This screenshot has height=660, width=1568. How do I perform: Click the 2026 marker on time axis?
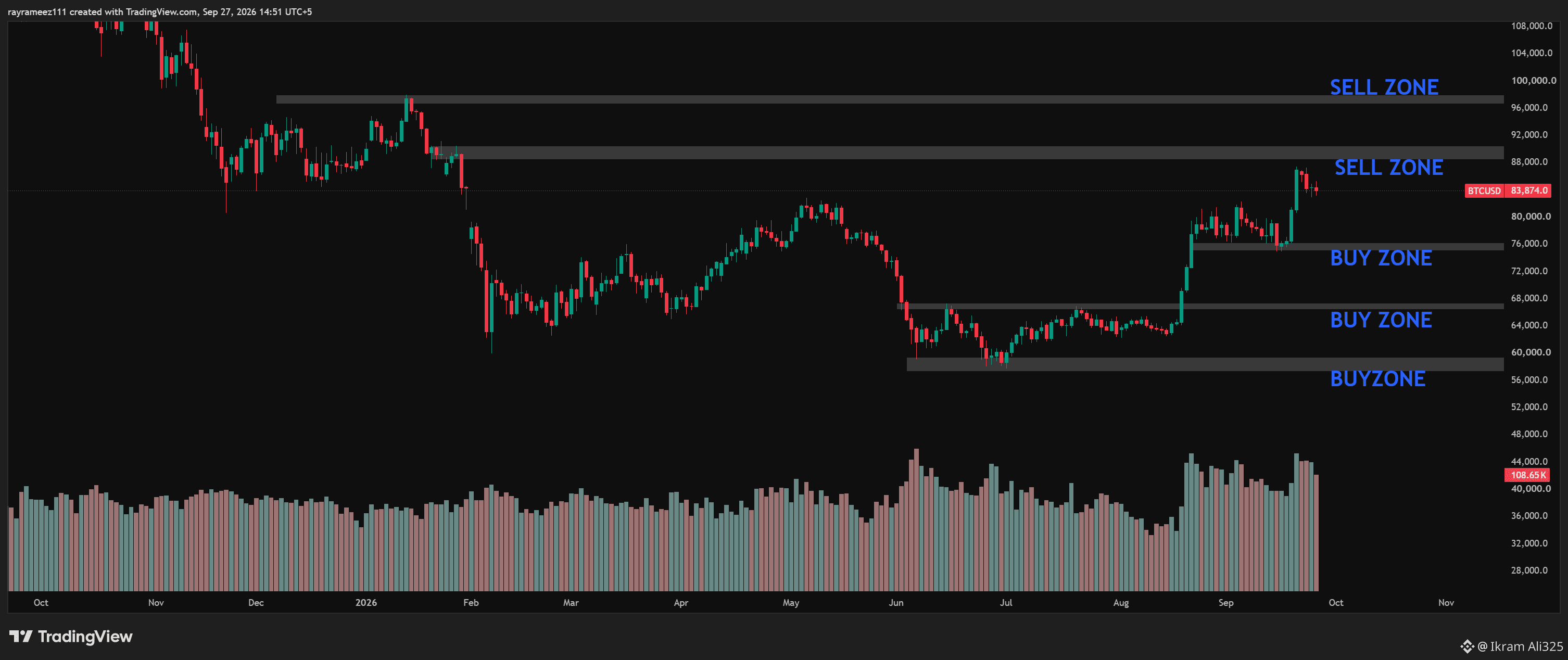tap(366, 602)
